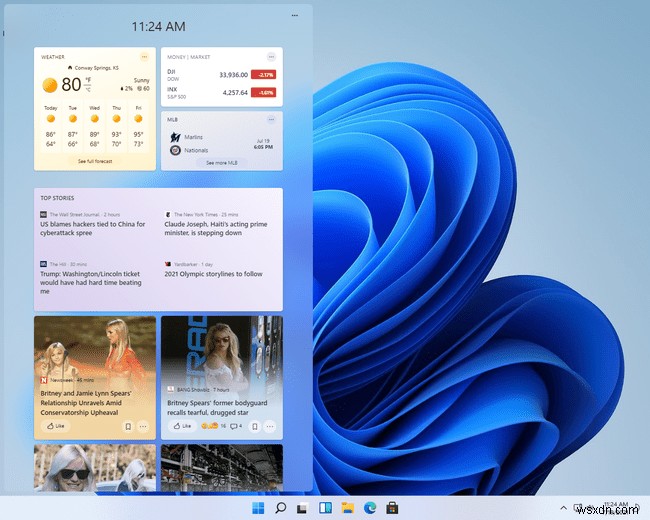650x520 pixels.
Task: Select Wednesday's forecast 89° / 68°
Action: tap(95, 126)
